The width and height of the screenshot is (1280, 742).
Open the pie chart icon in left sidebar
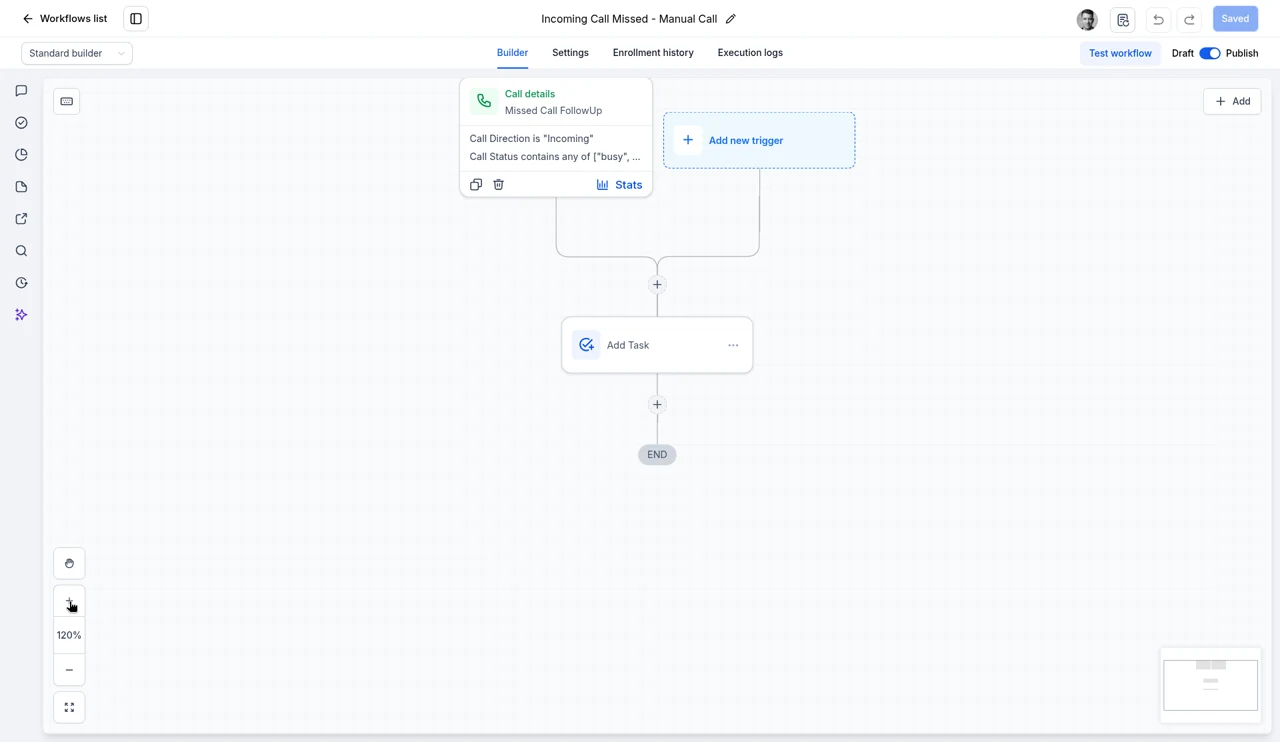point(21,155)
